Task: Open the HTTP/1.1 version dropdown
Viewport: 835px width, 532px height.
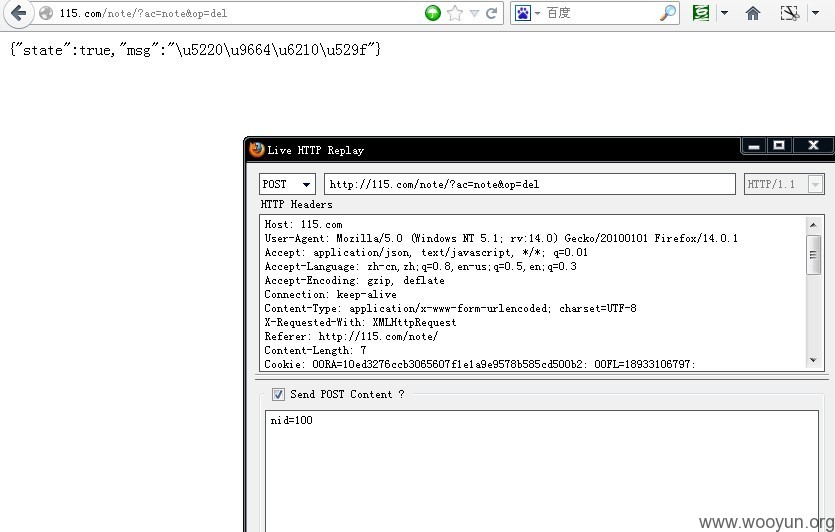Action: pyautogui.click(x=784, y=184)
